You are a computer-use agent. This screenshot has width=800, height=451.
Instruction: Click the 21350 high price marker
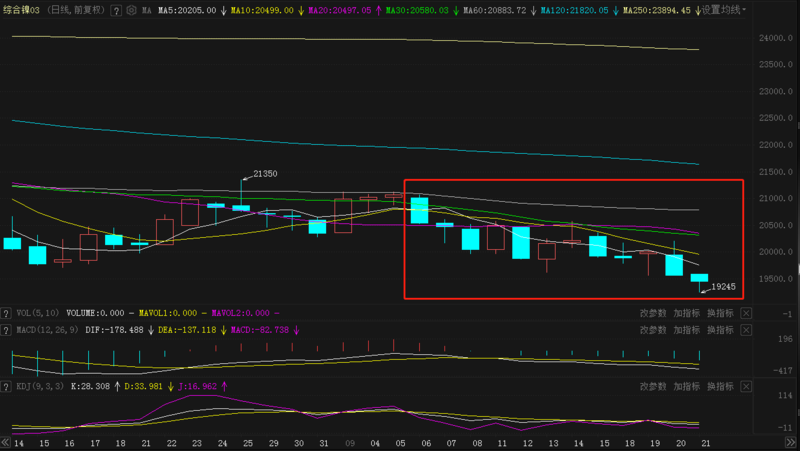pyautogui.click(x=264, y=174)
